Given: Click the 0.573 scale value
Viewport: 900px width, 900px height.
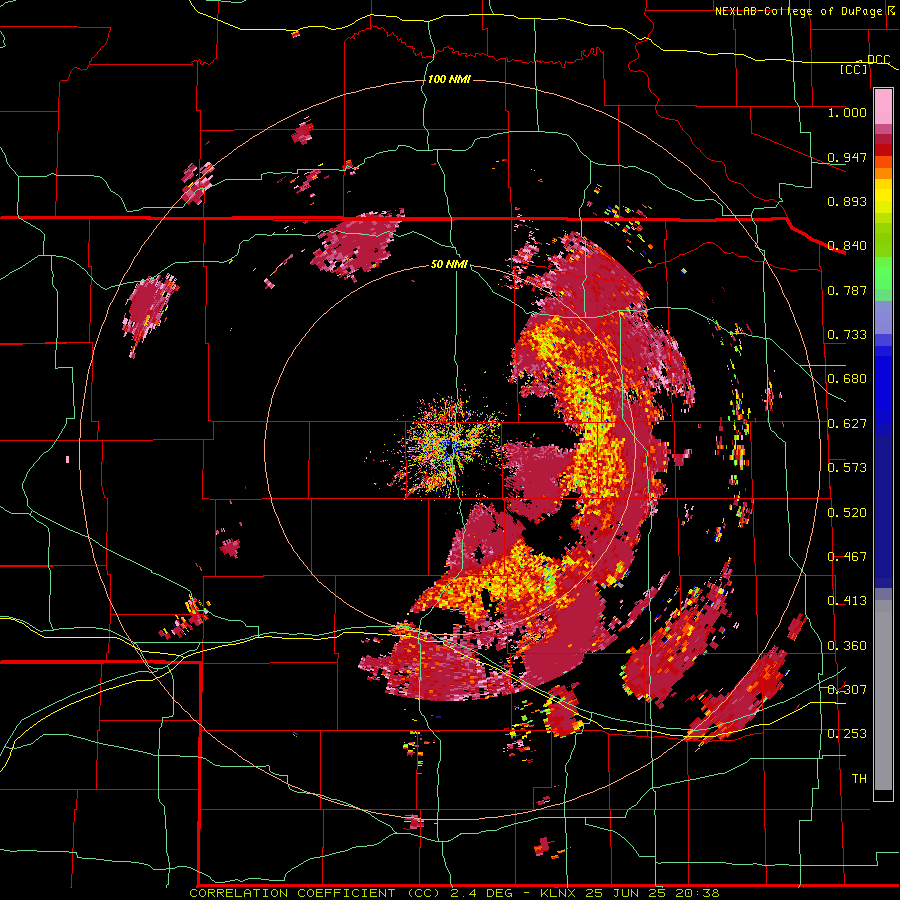Looking at the screenshot, I should (847, 468).
